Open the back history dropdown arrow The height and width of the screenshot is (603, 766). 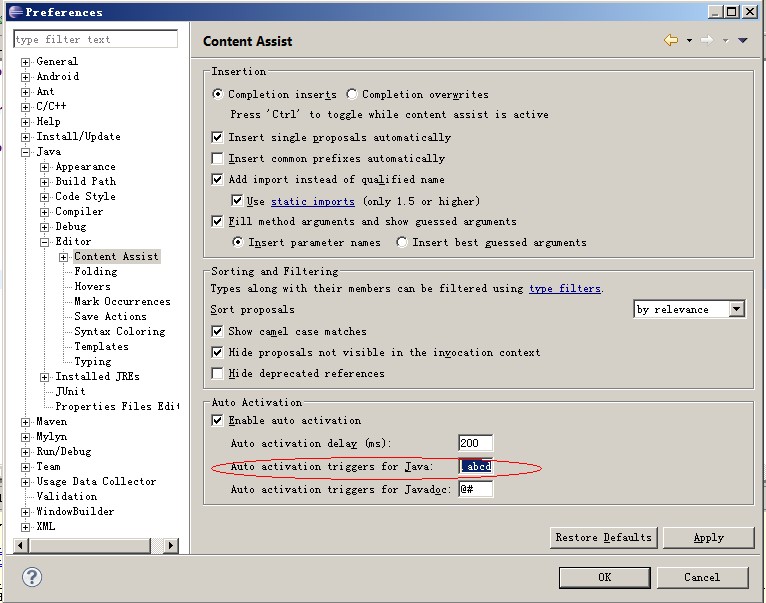click(689, 41)
